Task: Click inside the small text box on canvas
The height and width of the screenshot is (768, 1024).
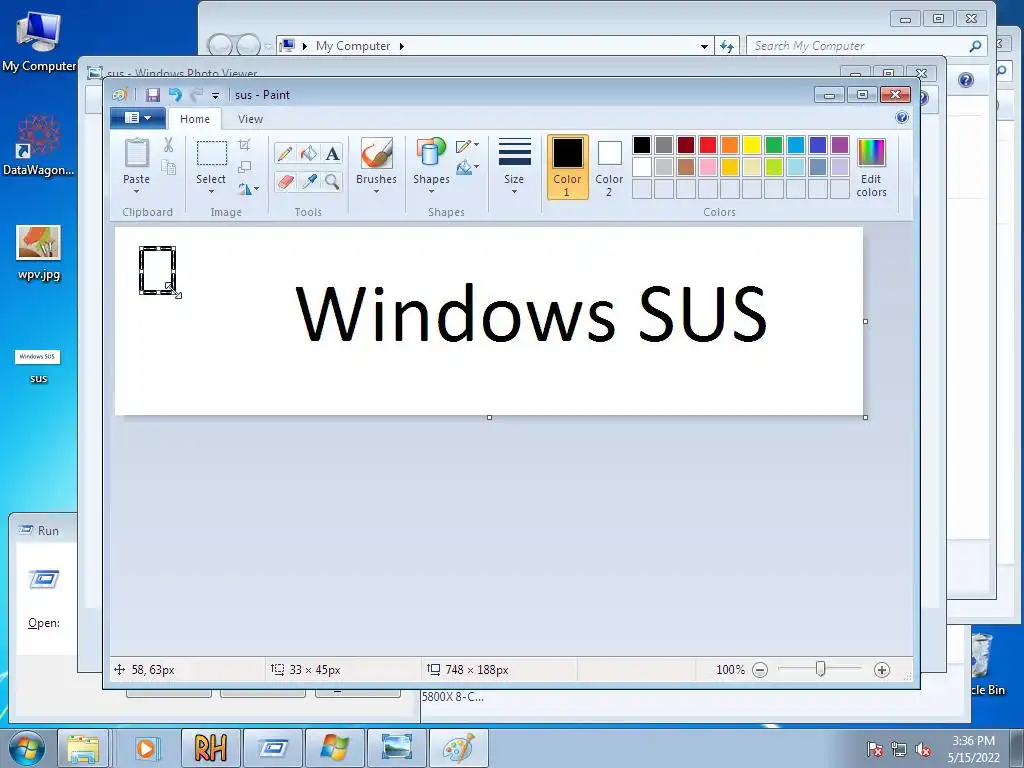Action: tap(157, 270)
